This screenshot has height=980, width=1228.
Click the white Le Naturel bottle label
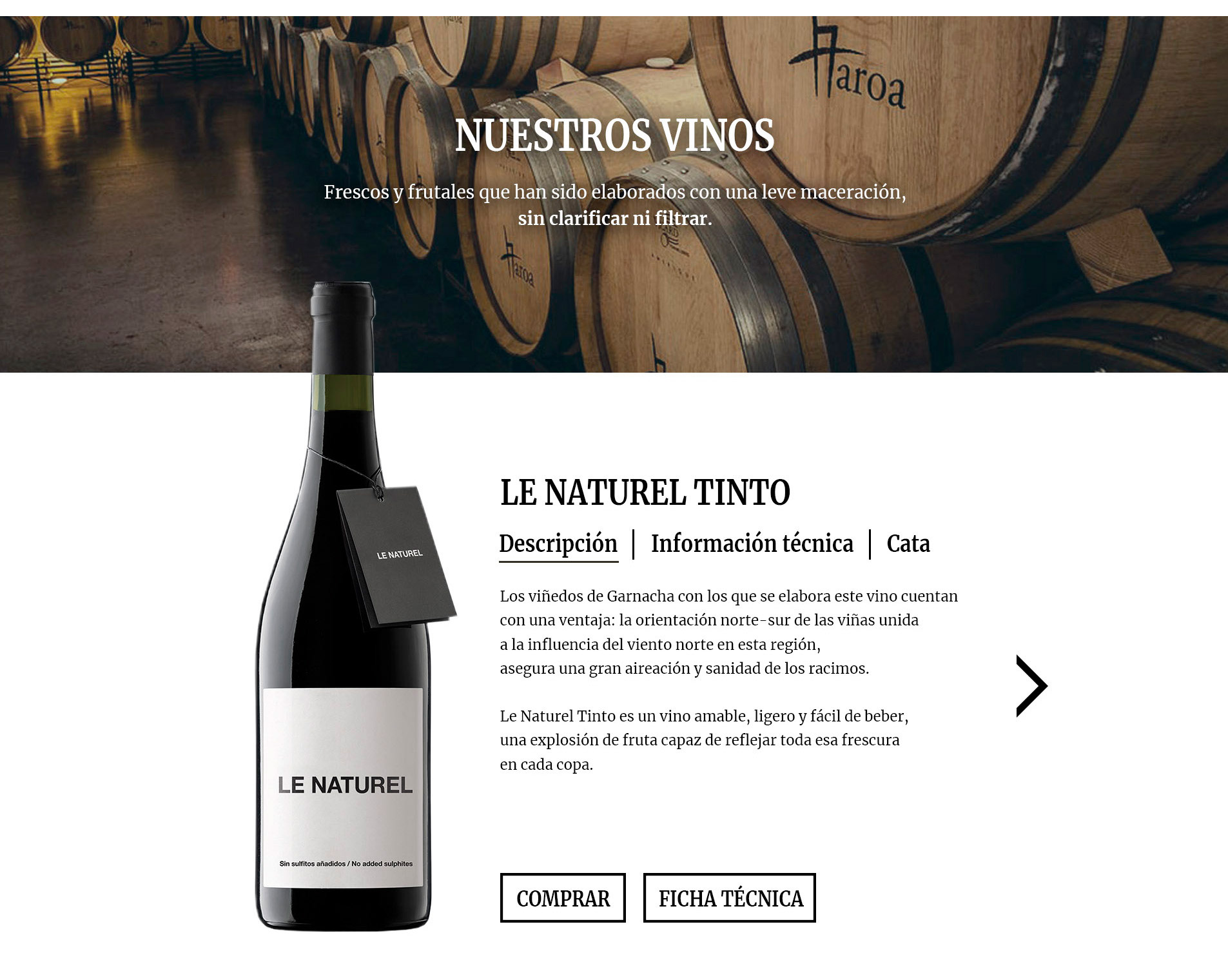(x=344, y=787)
